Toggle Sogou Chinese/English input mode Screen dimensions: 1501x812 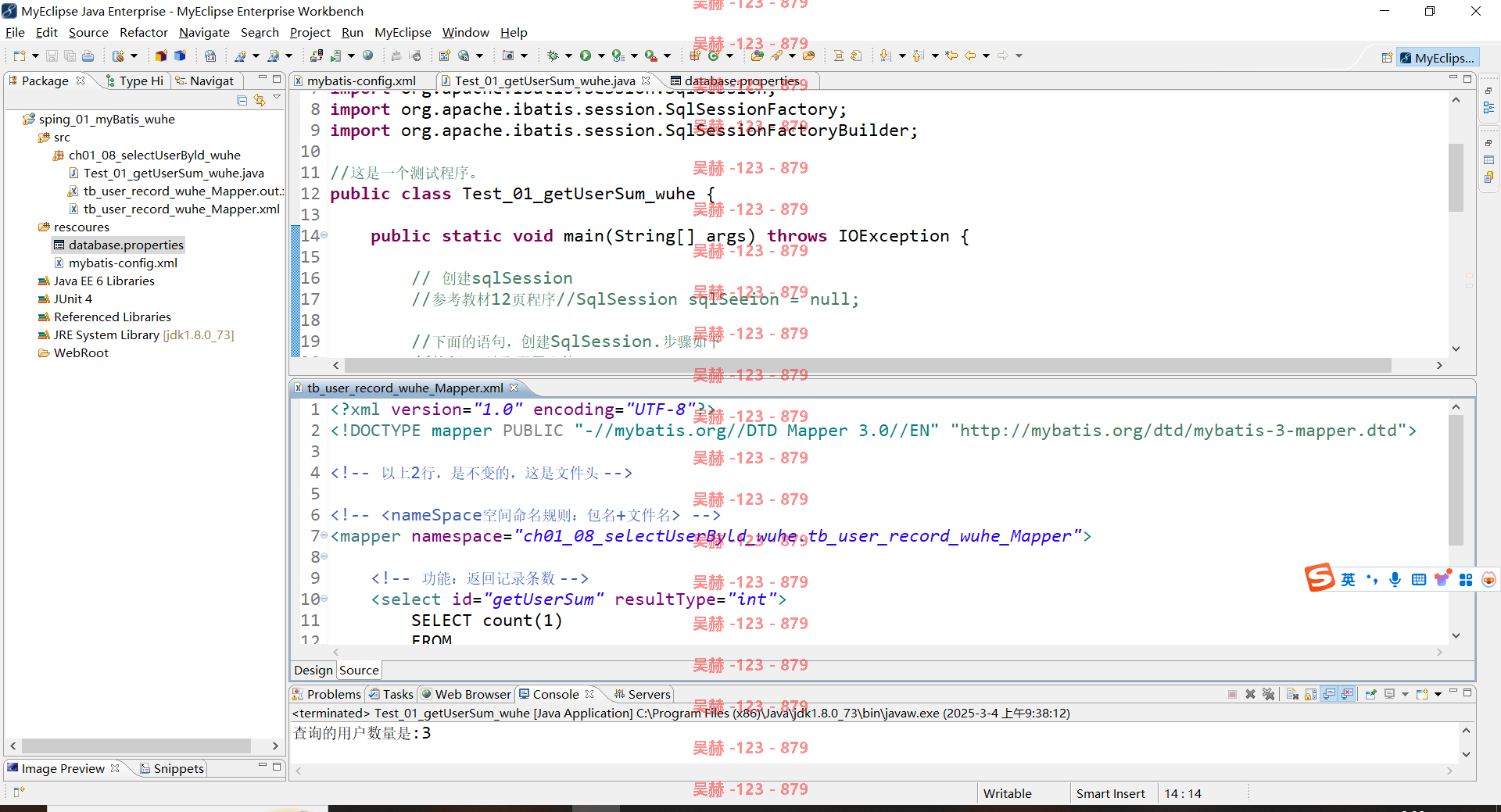click(x=1348, y=579)
